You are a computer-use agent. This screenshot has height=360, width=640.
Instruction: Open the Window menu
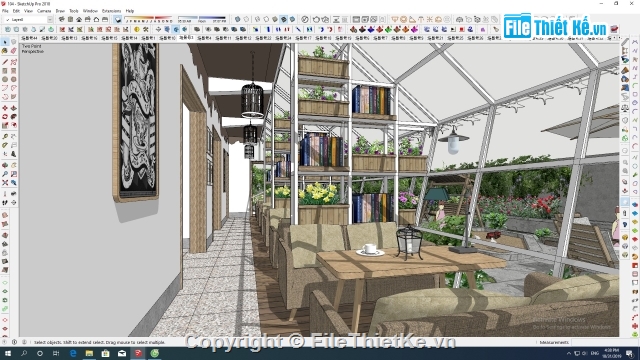coord(90,11)
